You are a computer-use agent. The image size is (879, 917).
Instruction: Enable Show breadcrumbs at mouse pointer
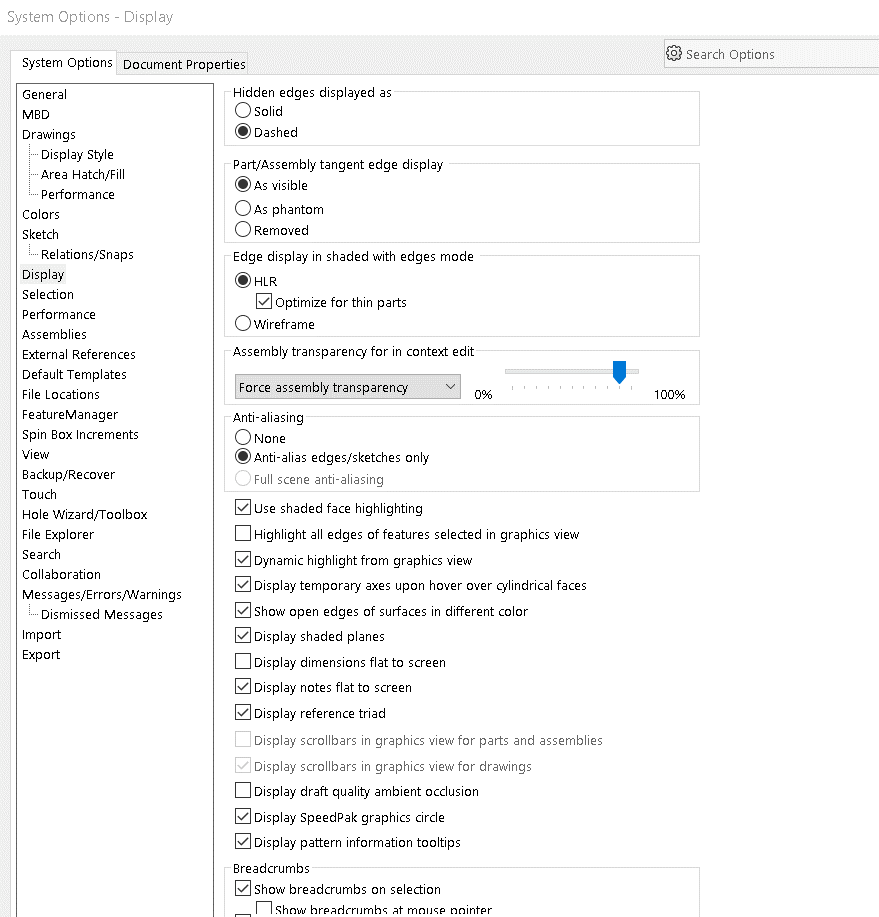pyautogui.click(x=264, y=909)
